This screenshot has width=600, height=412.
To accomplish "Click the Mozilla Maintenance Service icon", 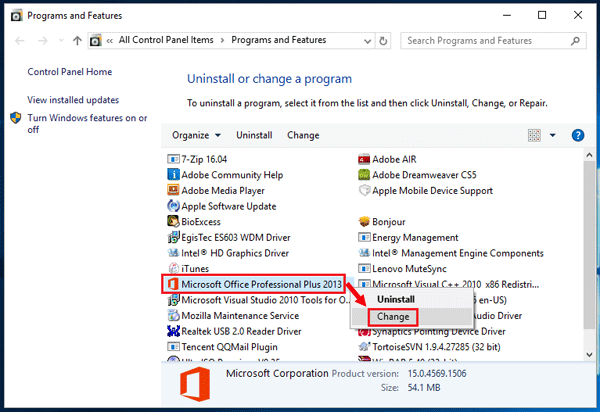I will [173, 315].
